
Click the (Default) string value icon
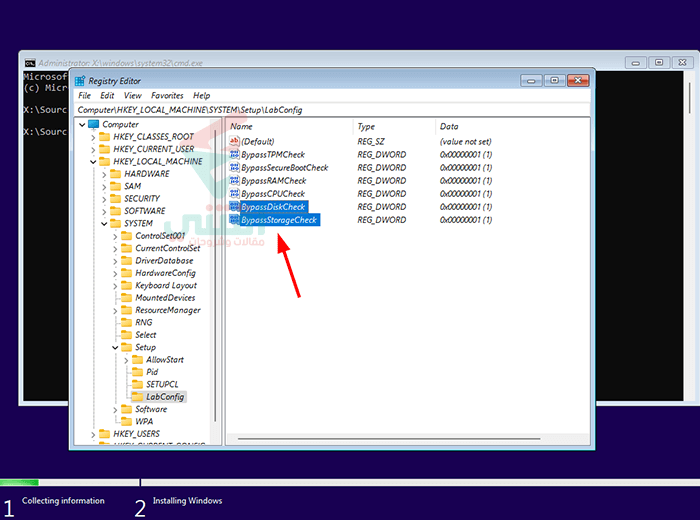[234, 141]
